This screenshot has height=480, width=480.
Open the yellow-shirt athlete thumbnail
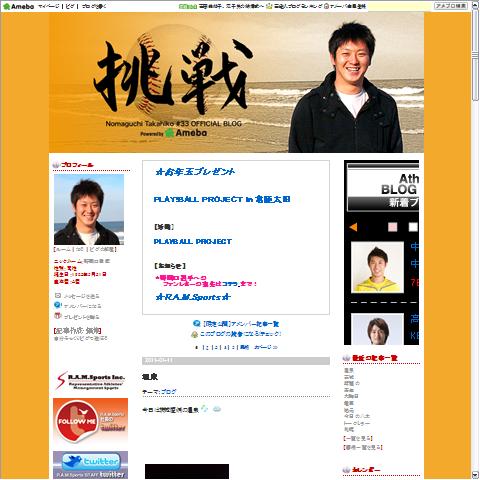377,268
